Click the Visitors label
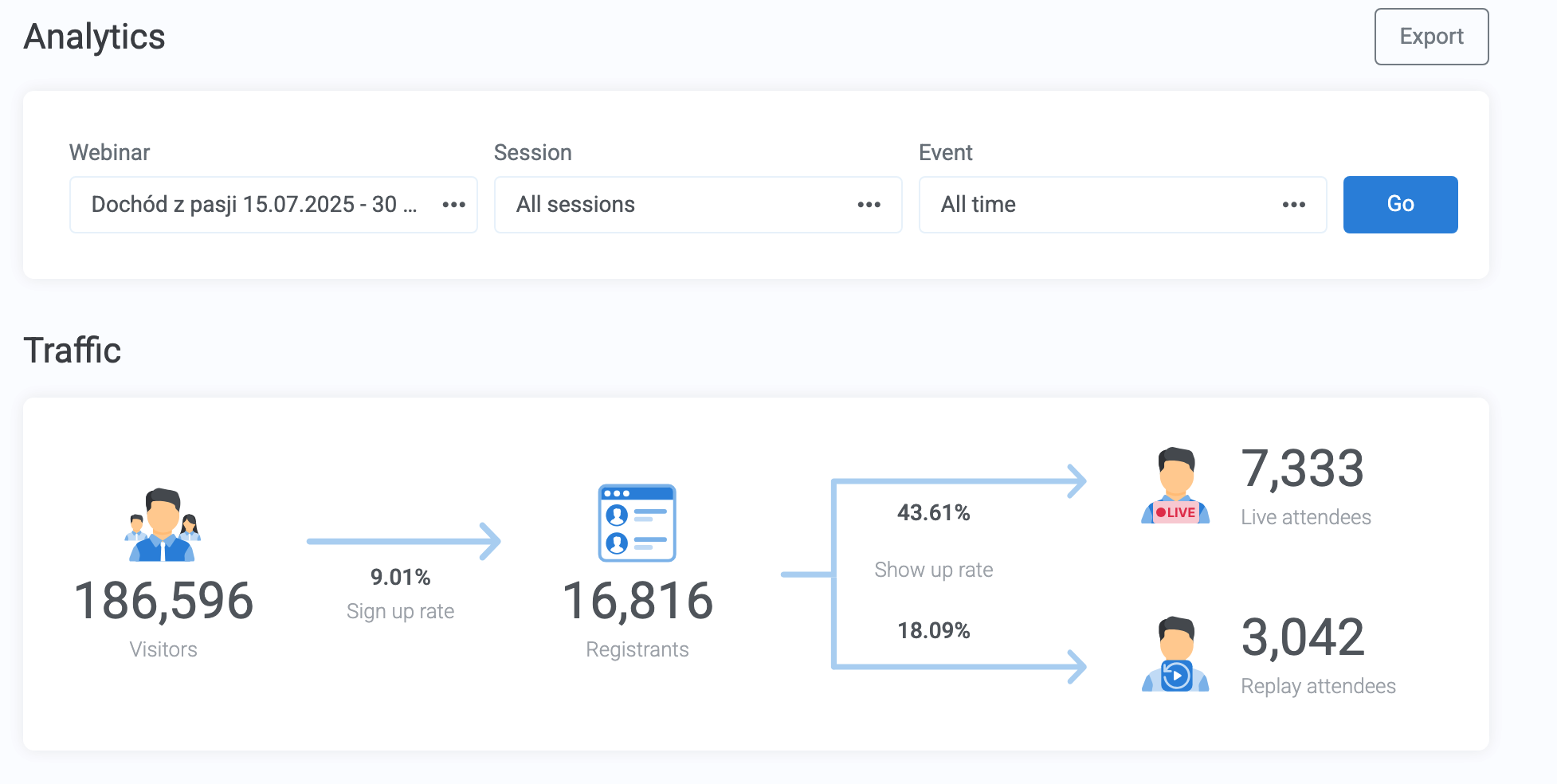 163,649
